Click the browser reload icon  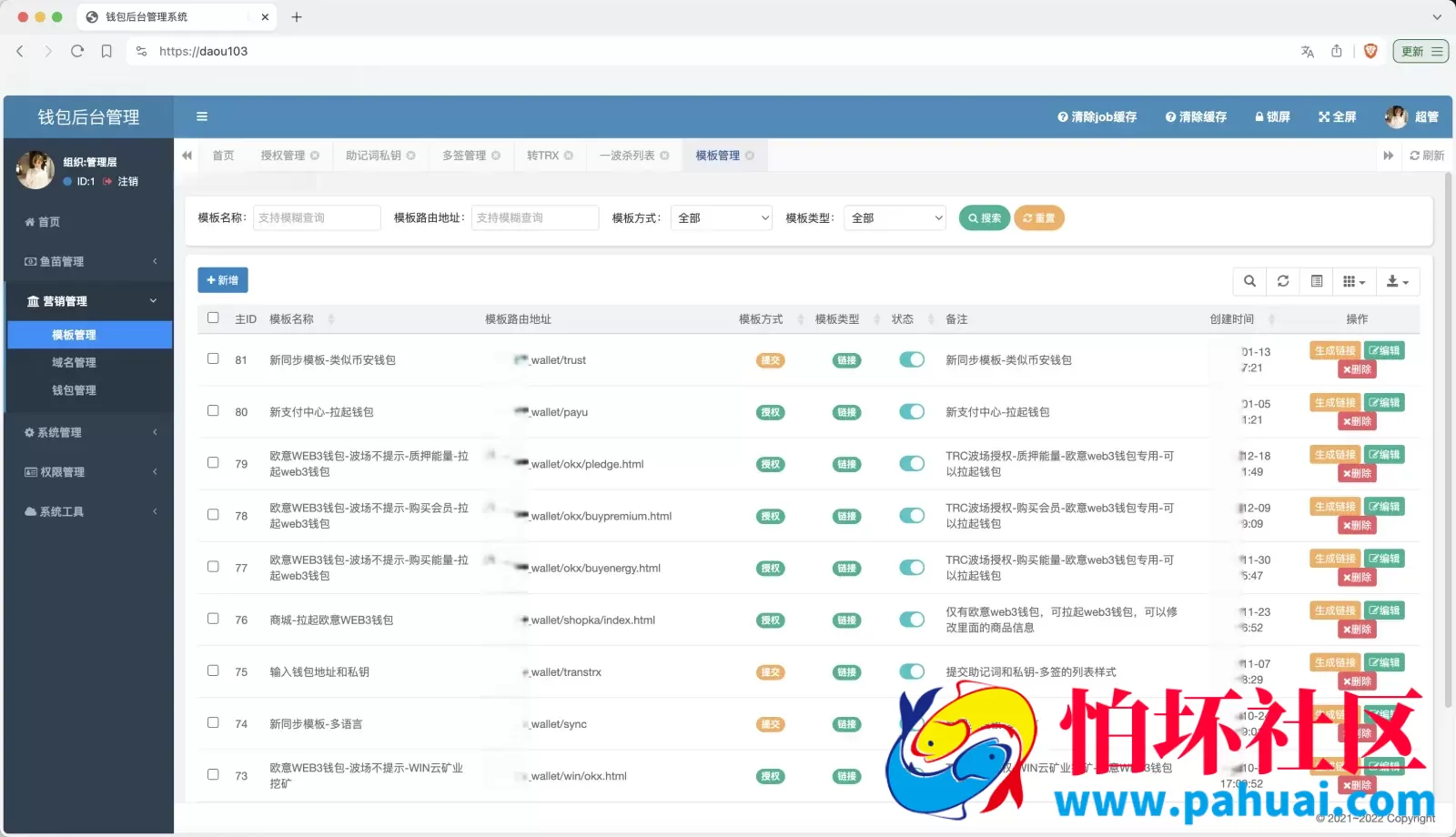pyautogui.click(x=77, y=51)
